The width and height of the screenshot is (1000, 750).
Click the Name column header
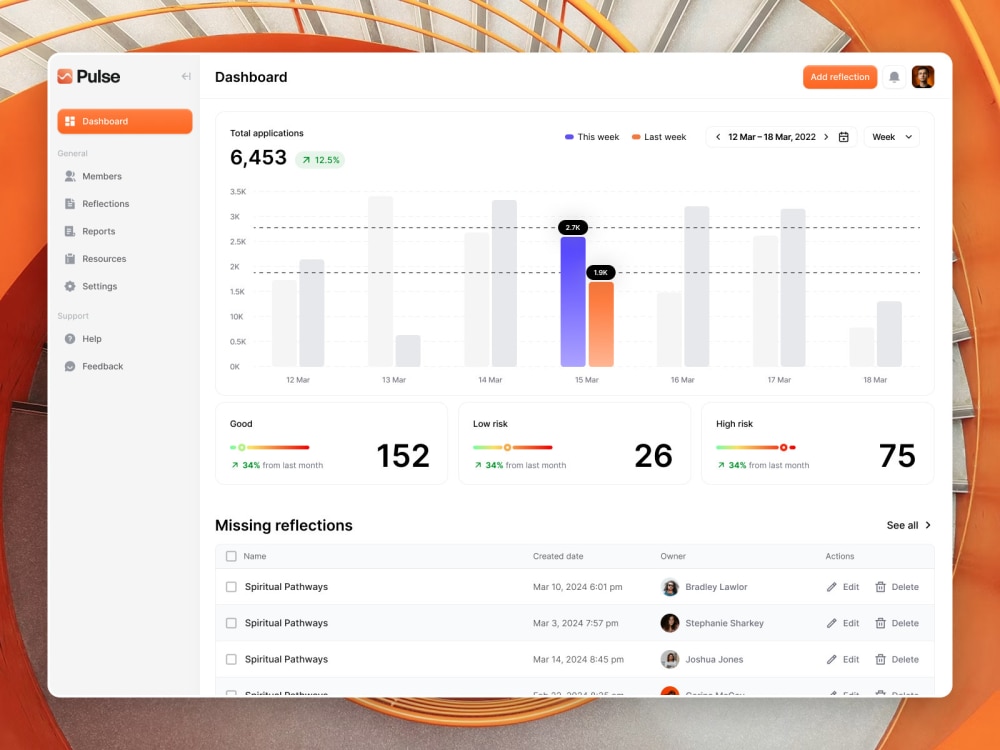tap(254, 556)
